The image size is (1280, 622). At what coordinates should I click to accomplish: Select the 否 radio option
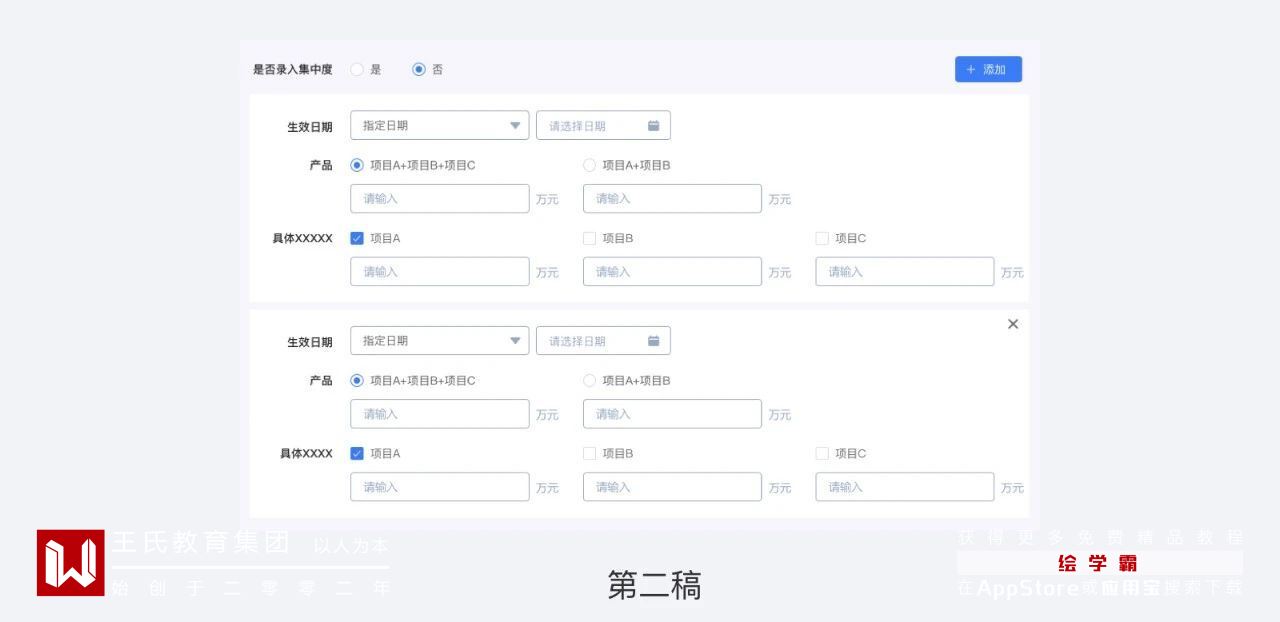tap(419, 70)
